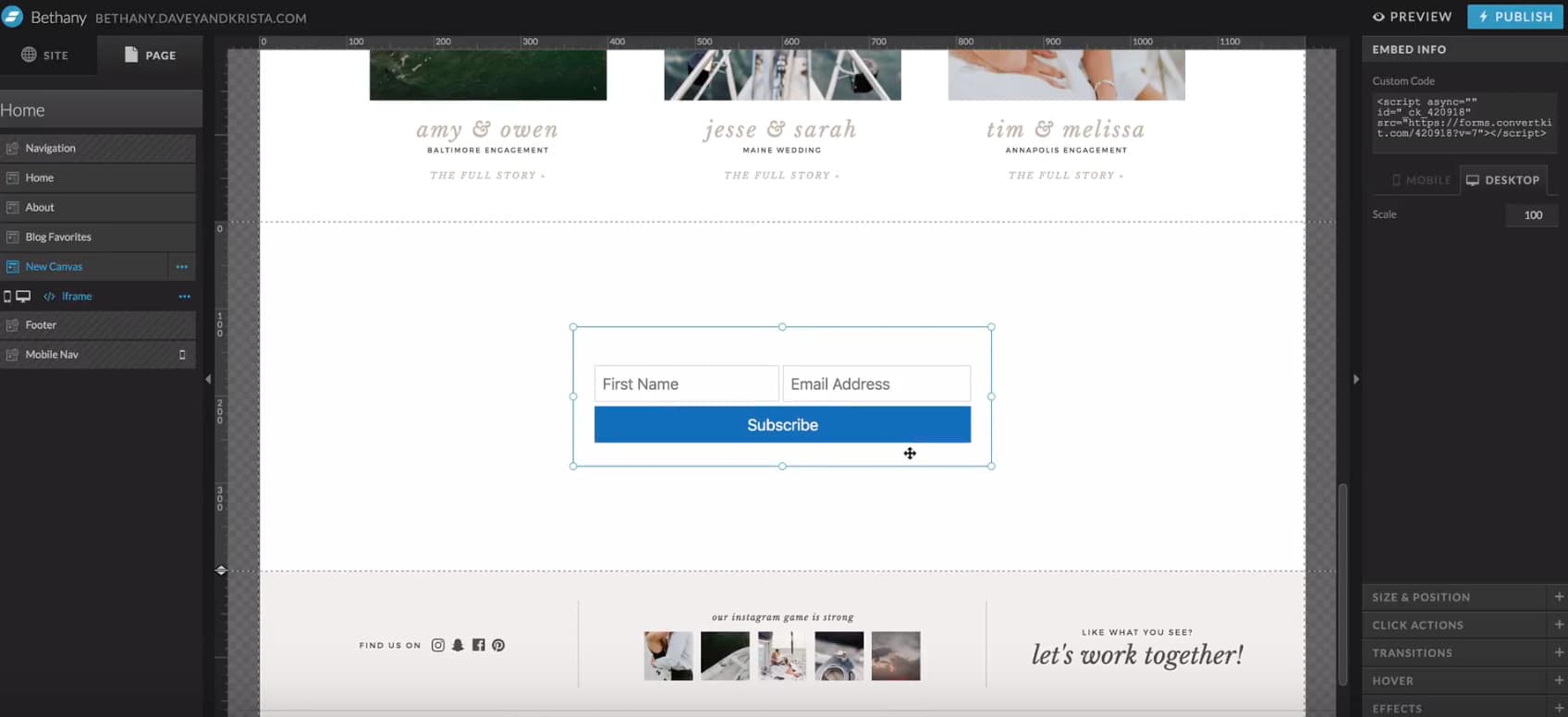Click the bottom-right selection handle
The image size is (1568, 717).
coord(991,467)
